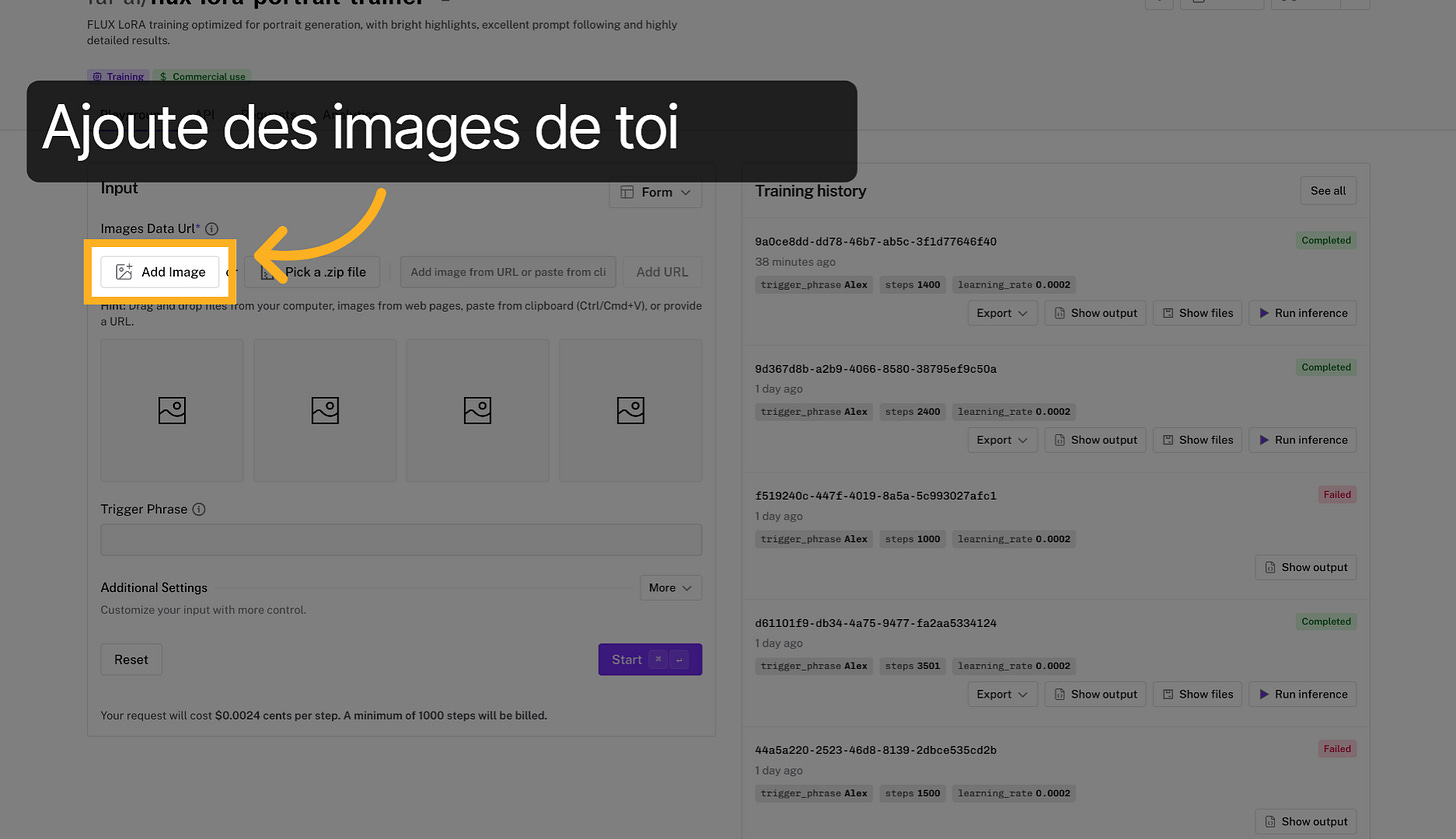Click the Run inference play icon on latest run
This screenshot has height=839, width=1456.
coord(1264,312)
